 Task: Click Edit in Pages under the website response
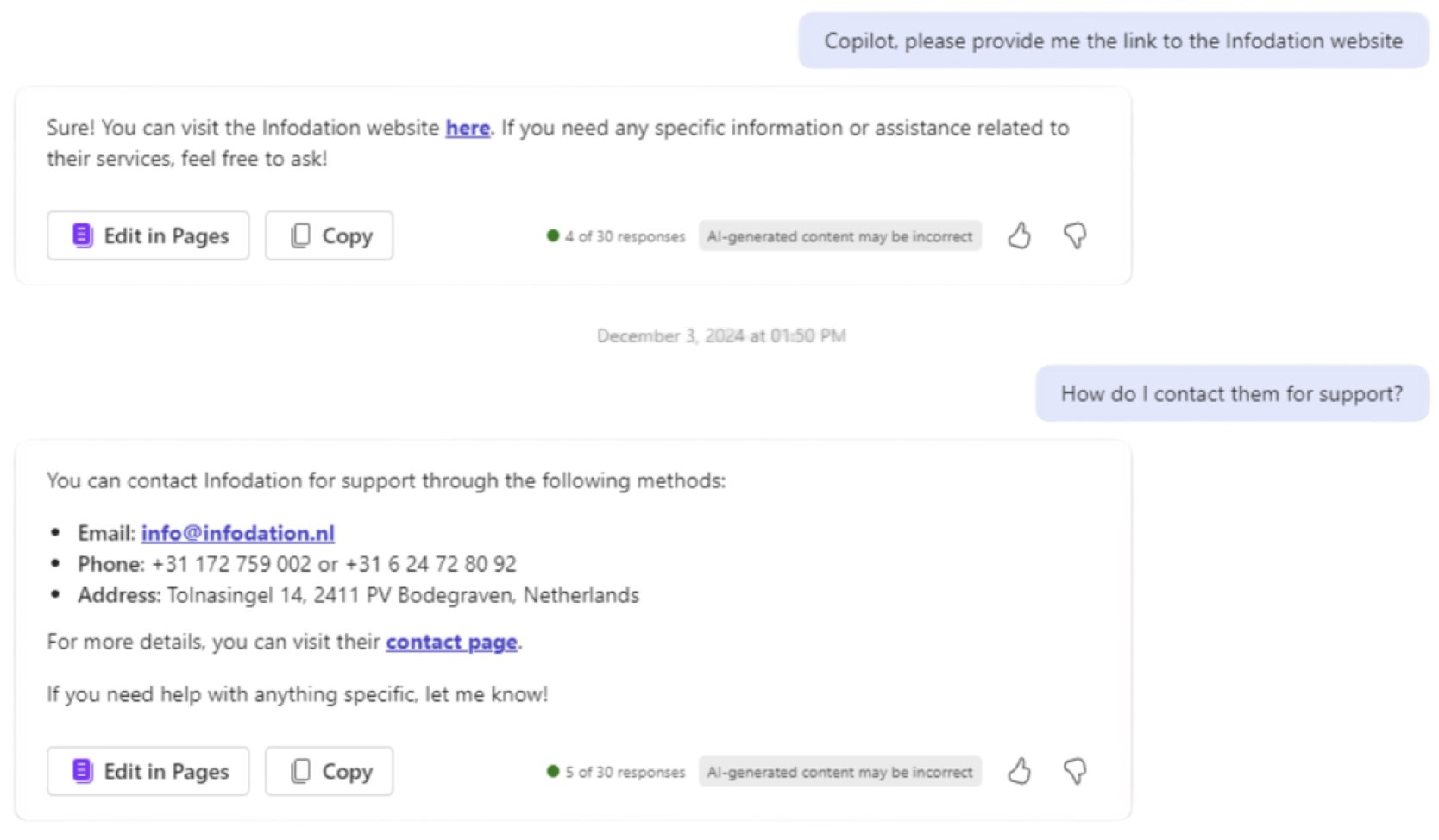pos(148,235)
